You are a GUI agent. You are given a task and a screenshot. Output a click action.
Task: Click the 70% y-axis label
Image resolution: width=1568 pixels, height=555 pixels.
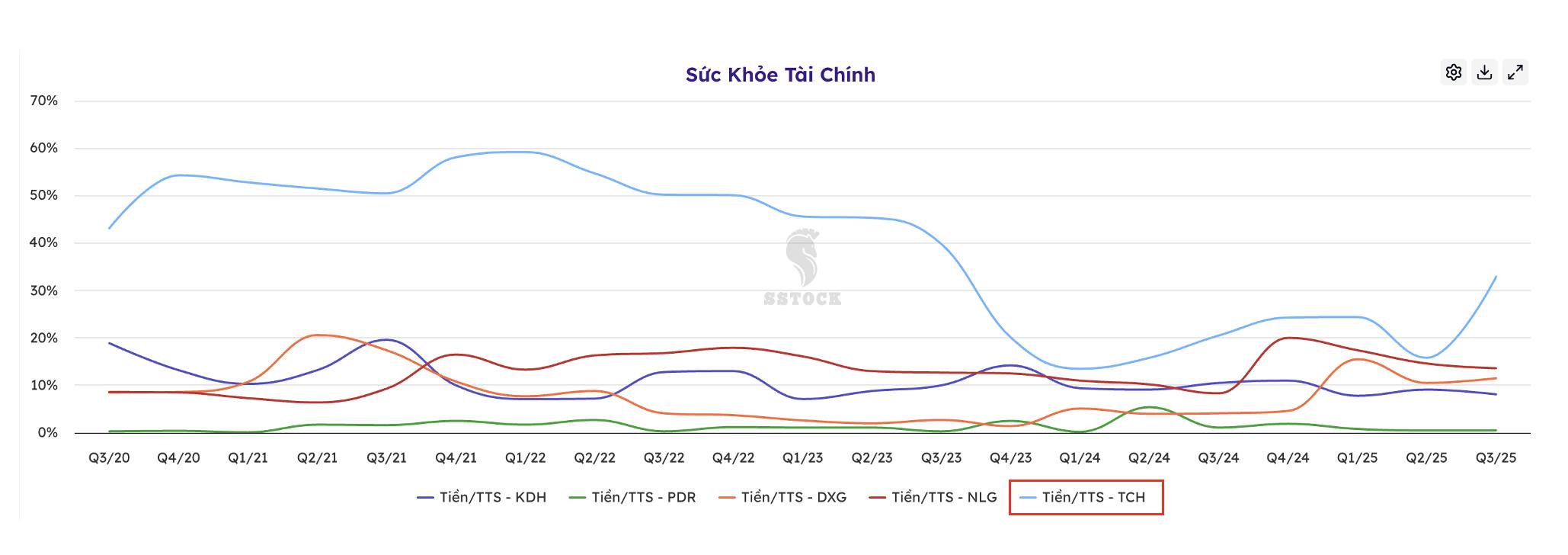pyautogui.click(x=43, y=101)
